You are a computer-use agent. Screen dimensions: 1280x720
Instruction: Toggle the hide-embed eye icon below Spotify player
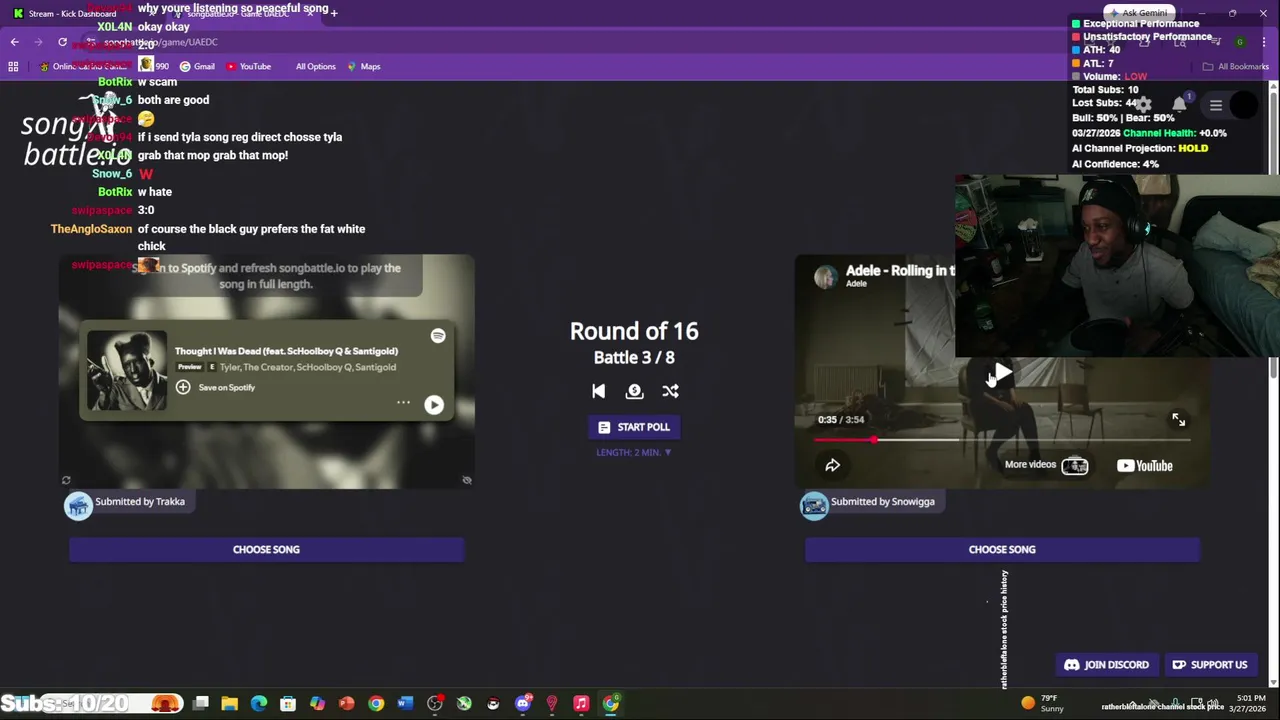[x=466, y=481]
